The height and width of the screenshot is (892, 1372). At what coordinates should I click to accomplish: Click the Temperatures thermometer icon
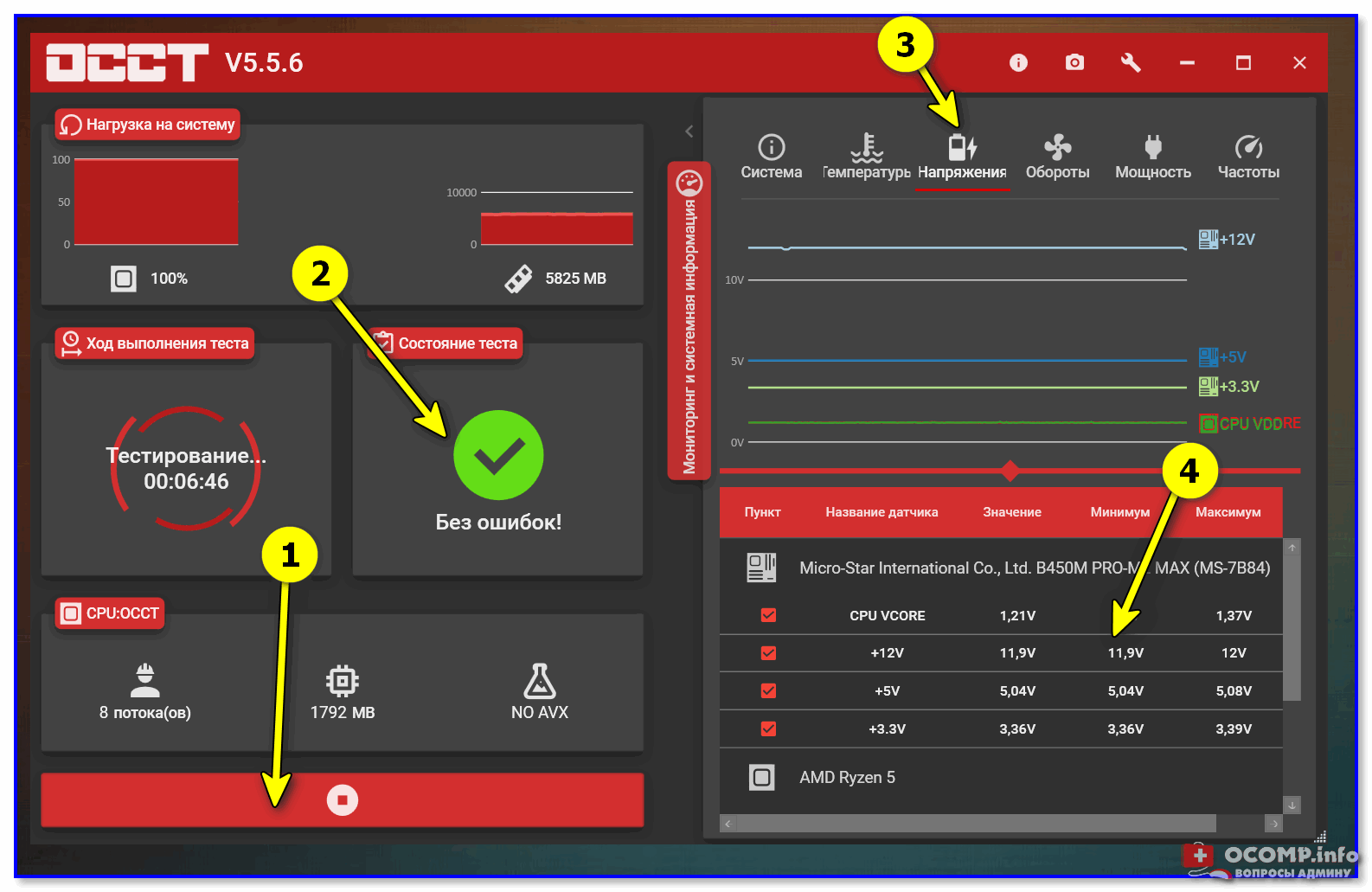pyautogui.click(x=866, y=148)
